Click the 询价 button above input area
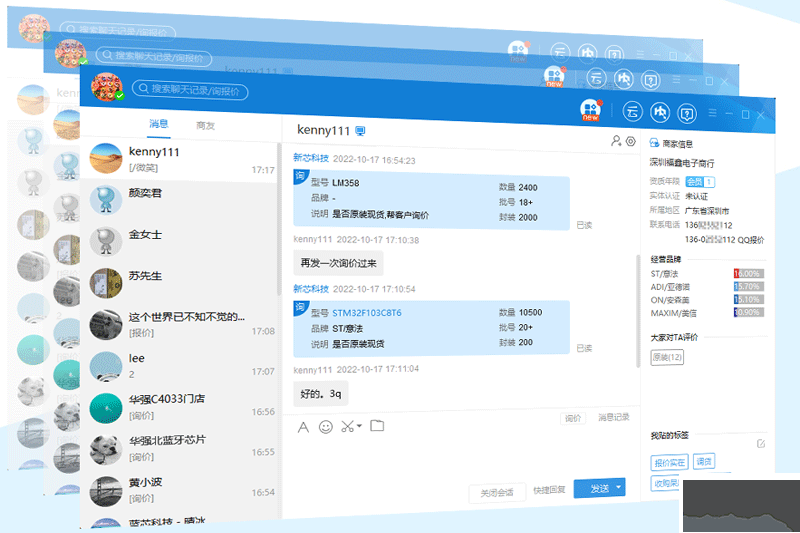Image resolution: width=800 pixels, height=533 pixels. tap(573, 418)
